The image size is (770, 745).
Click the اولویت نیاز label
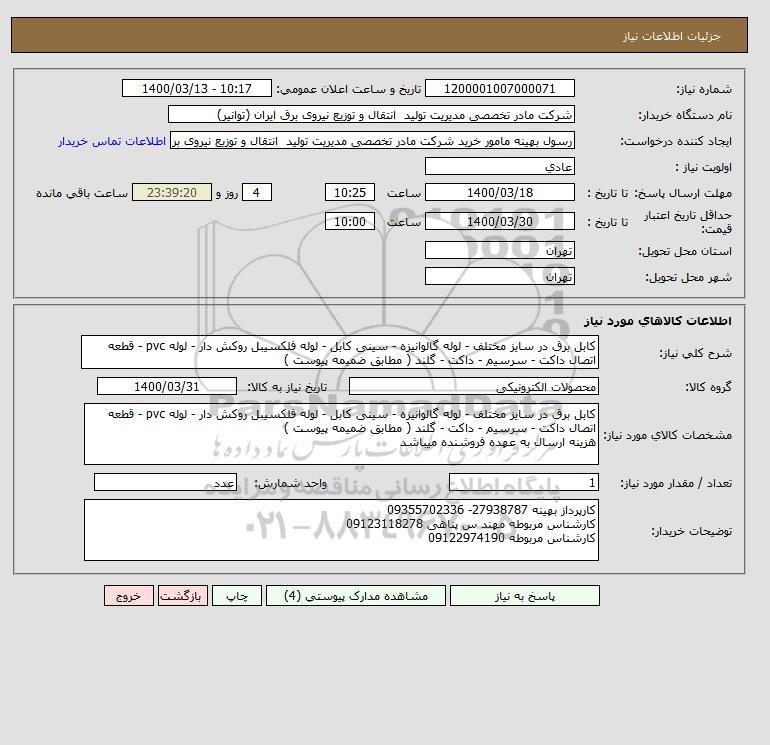point(703,167)
